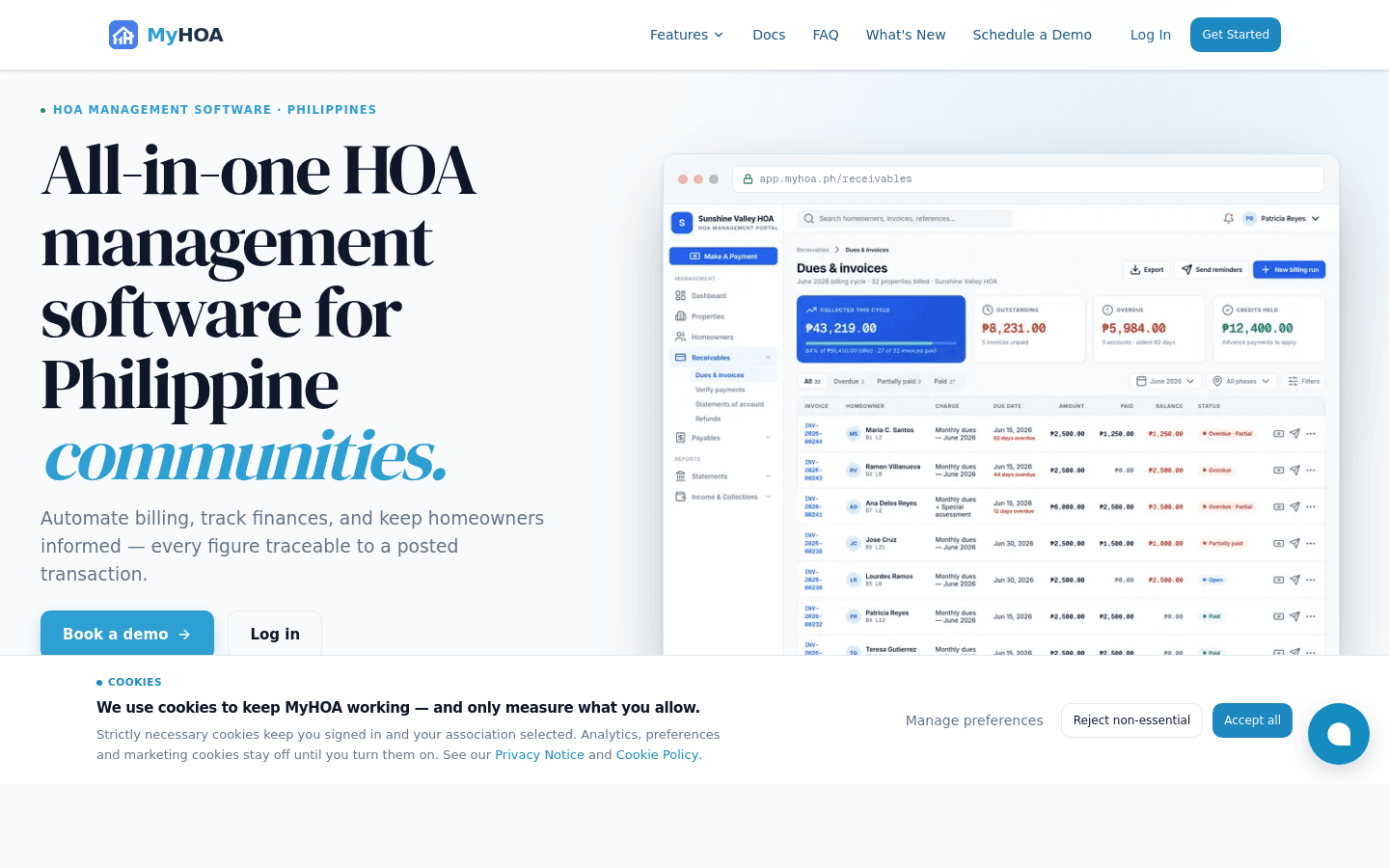Image resolution: width=1389 pixels, height=868 pixels.
Task: Open the more options dots for Jose Cruz
Action: pos(1311,543)
